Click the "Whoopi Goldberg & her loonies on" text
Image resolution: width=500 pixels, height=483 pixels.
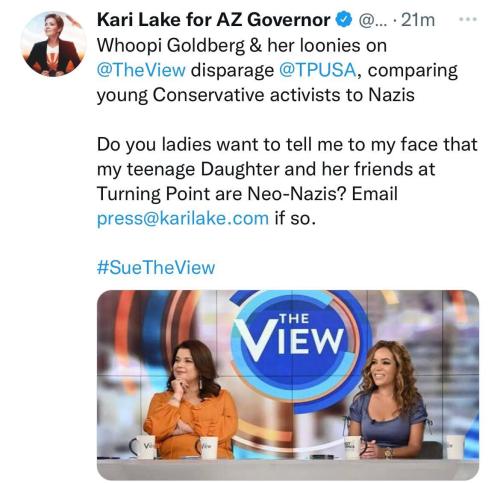[242, 45]
